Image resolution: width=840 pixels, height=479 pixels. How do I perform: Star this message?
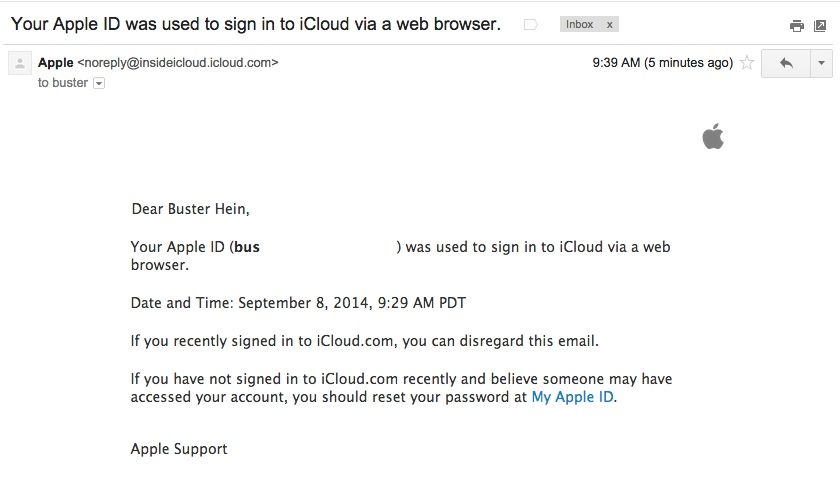tap(746, 63)
